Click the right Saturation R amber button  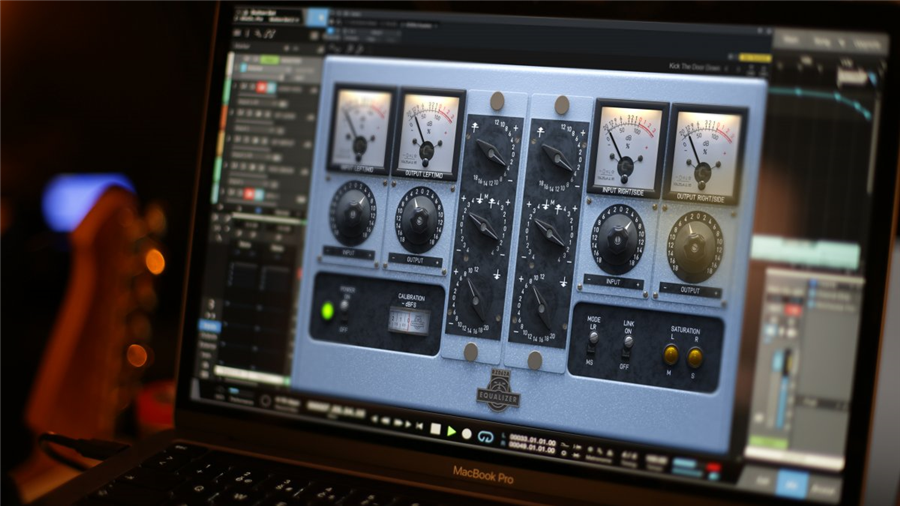tap(695, 357)
